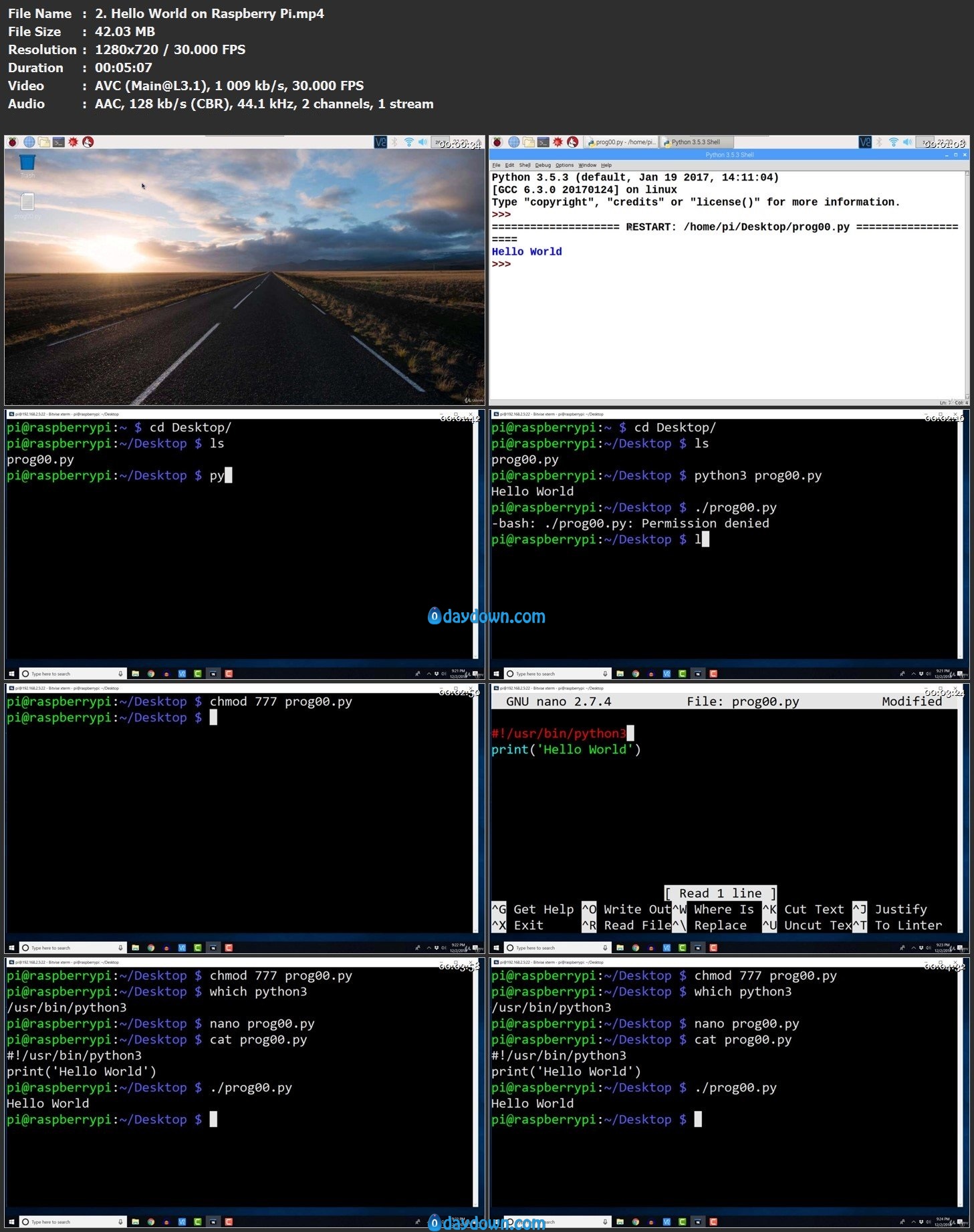Click the '^G Get Help' shortcut in nano
Screen dimensions: 974x1232
[533, 910]
